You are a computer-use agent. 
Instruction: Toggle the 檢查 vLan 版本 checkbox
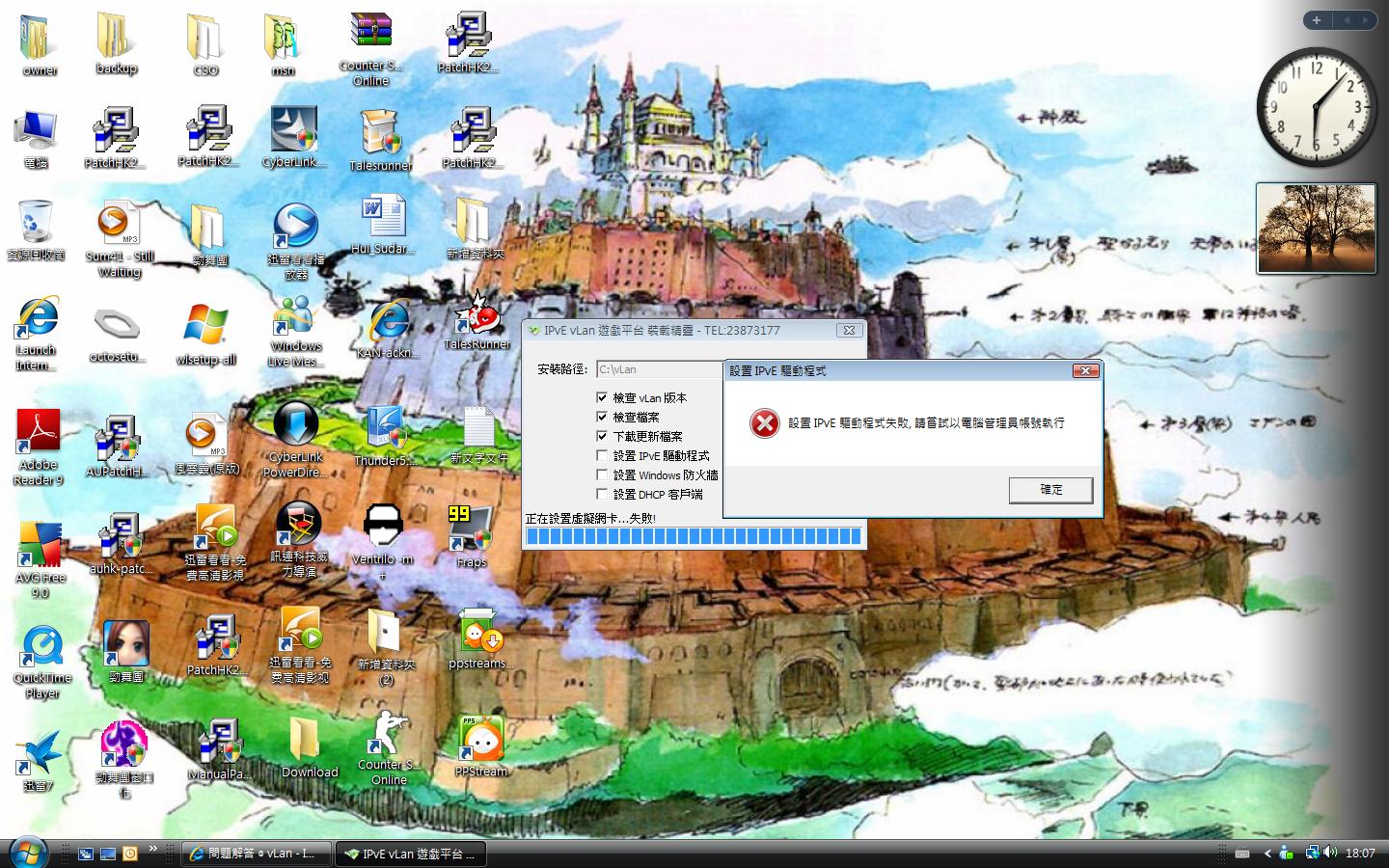[602, 397]
